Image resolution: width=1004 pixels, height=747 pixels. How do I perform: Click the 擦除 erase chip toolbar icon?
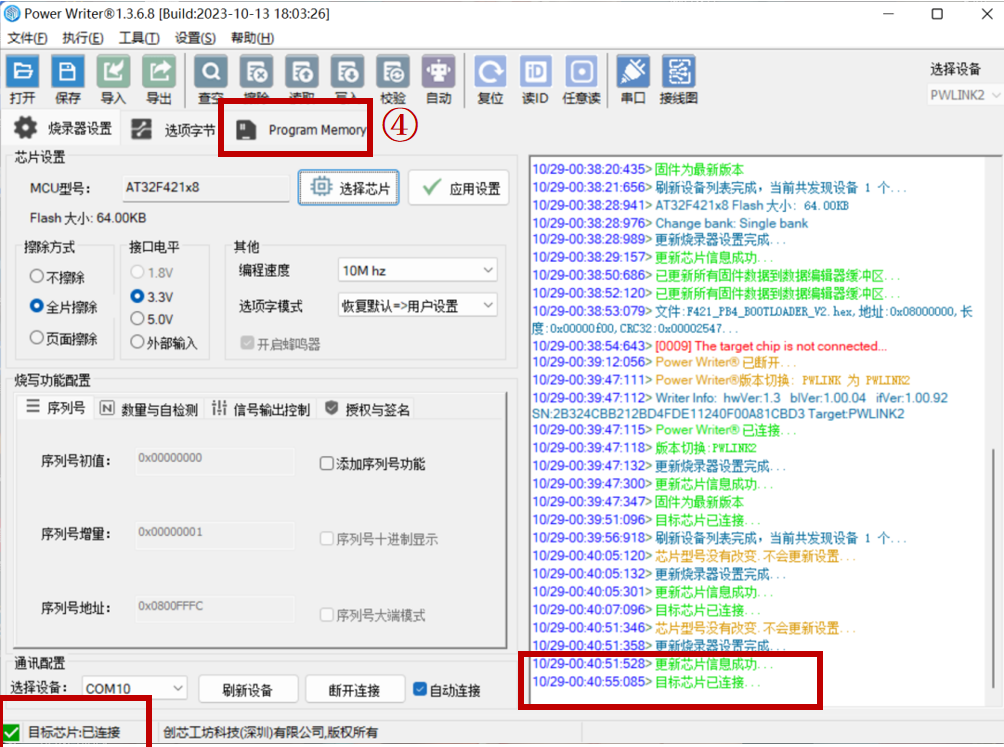[256, 71]
